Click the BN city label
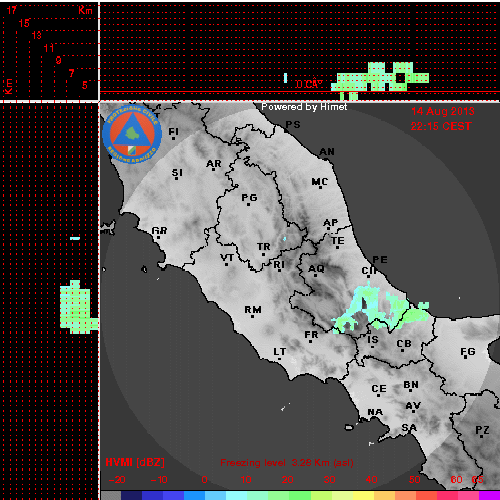 [411, 385]
